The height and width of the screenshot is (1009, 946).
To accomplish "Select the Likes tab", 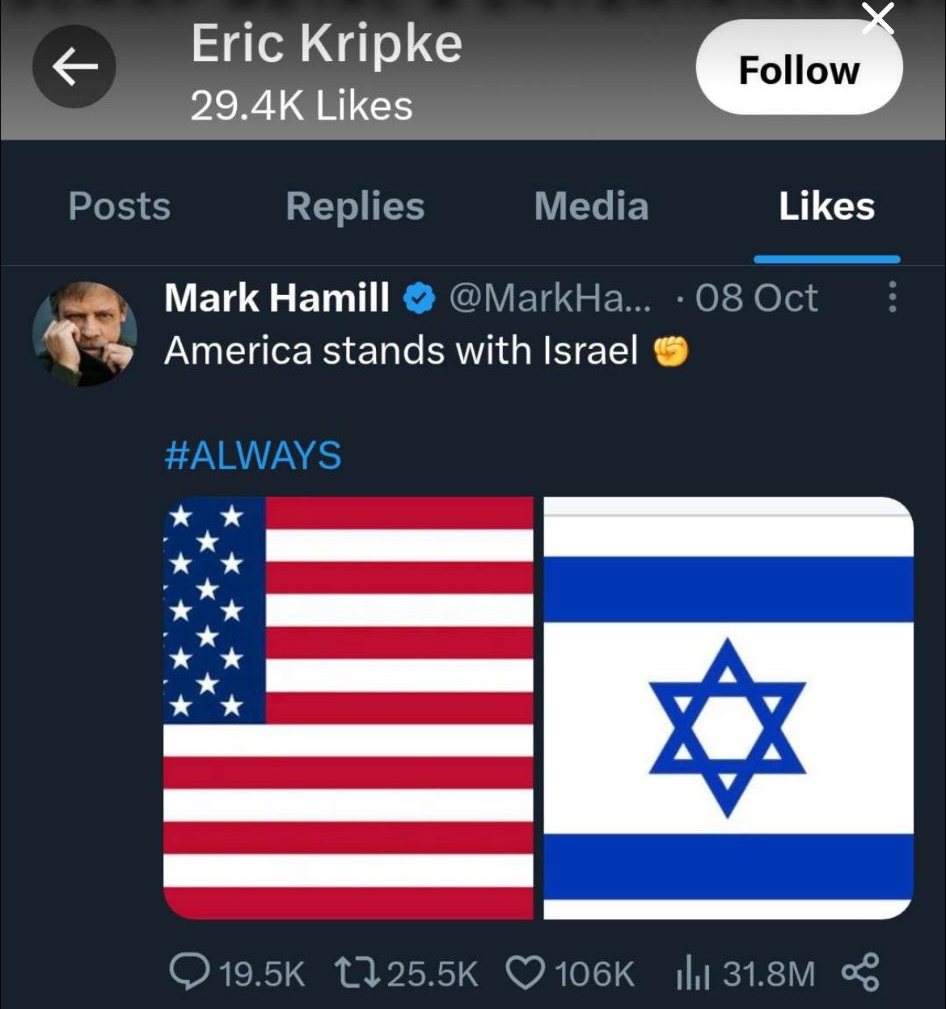I will click(827, 207).
